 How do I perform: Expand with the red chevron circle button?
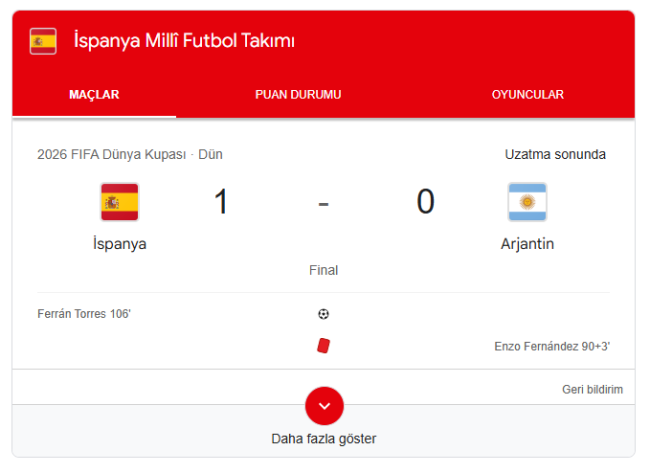(x=324, y=406)
